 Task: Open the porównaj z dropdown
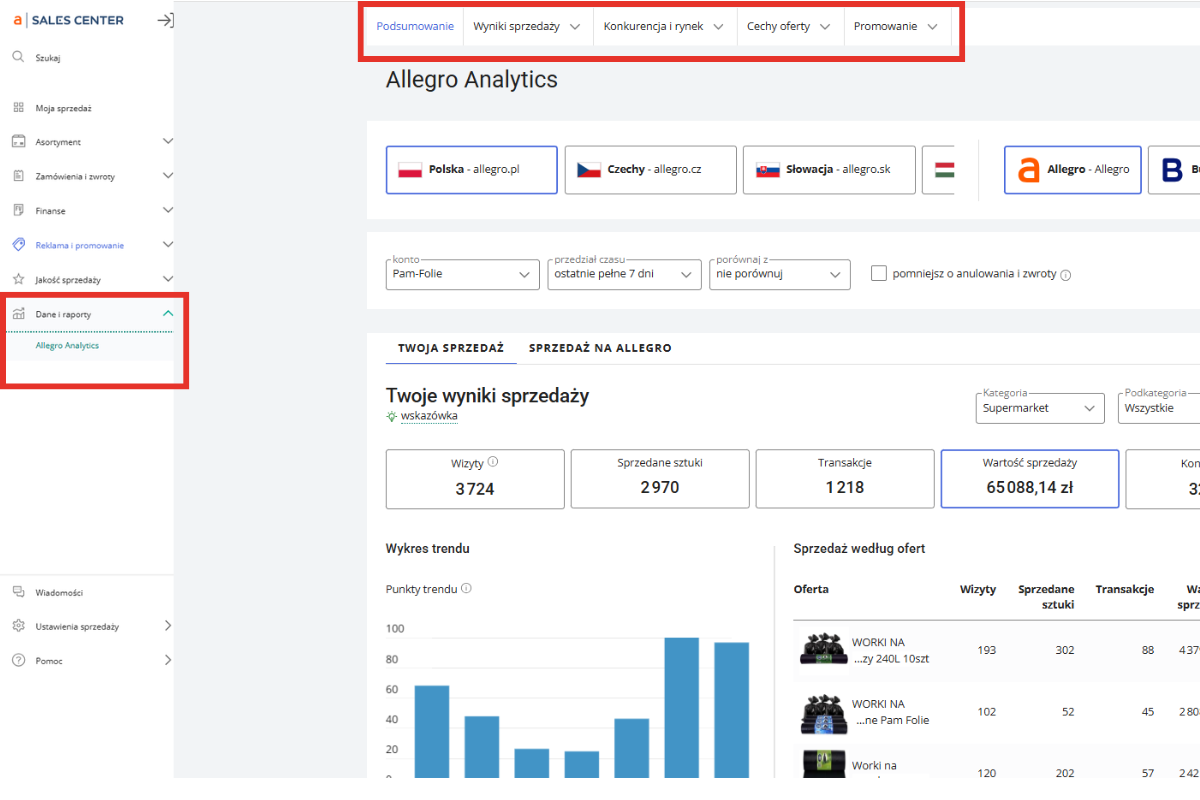[x=780, y=275]
